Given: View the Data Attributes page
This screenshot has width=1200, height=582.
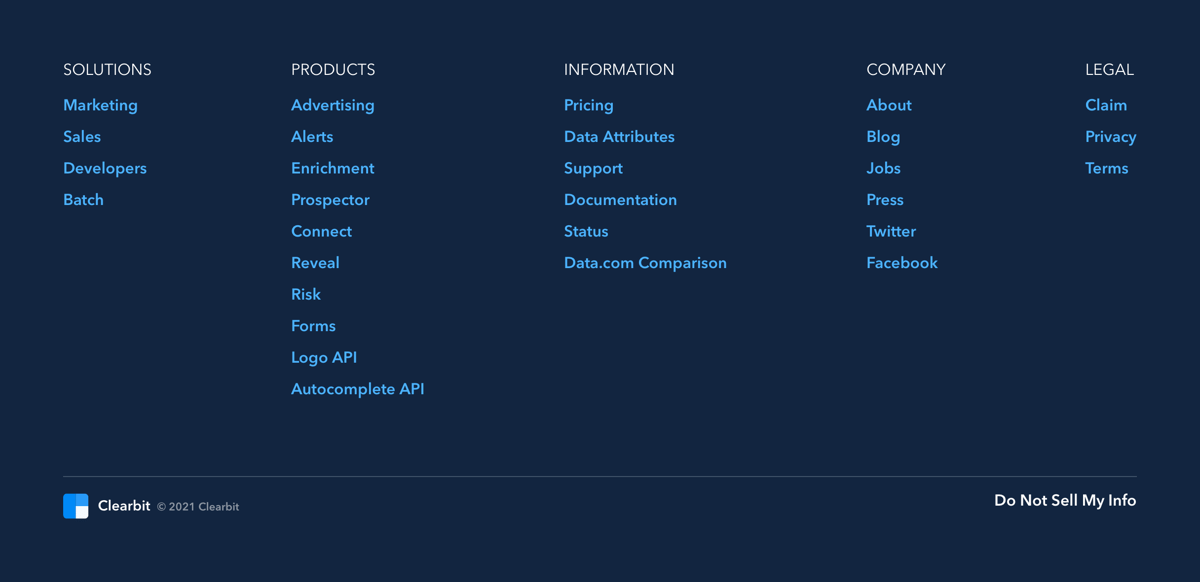Looking at the screenshot, I should point(619,136).
